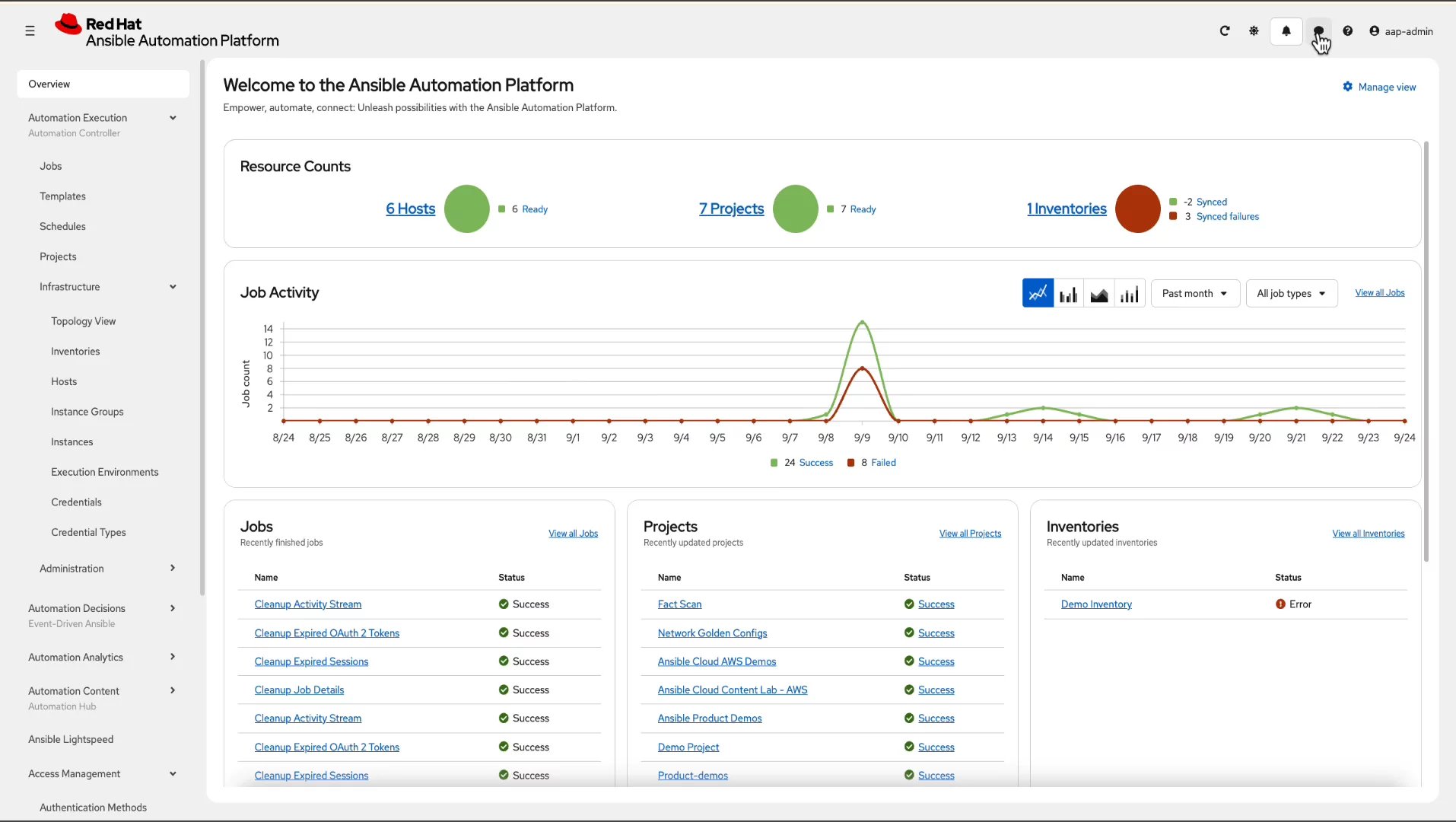Open the Past month time range dropdown

click(x=1194, y=293)
